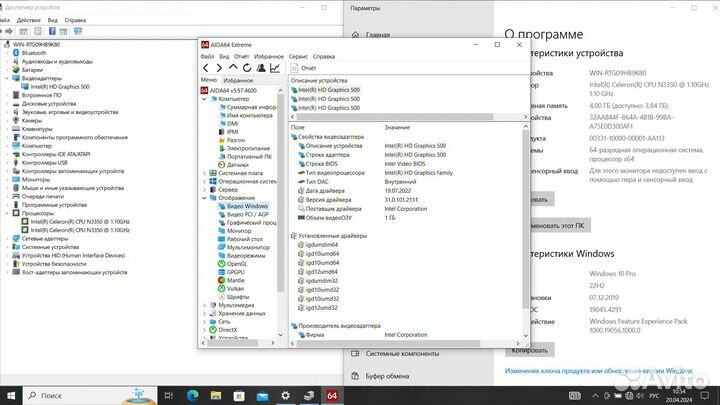This screenshot has height=405, width=720.
Task: Click Bluetooth in Device Manager tree
Action: click(34, 53)
